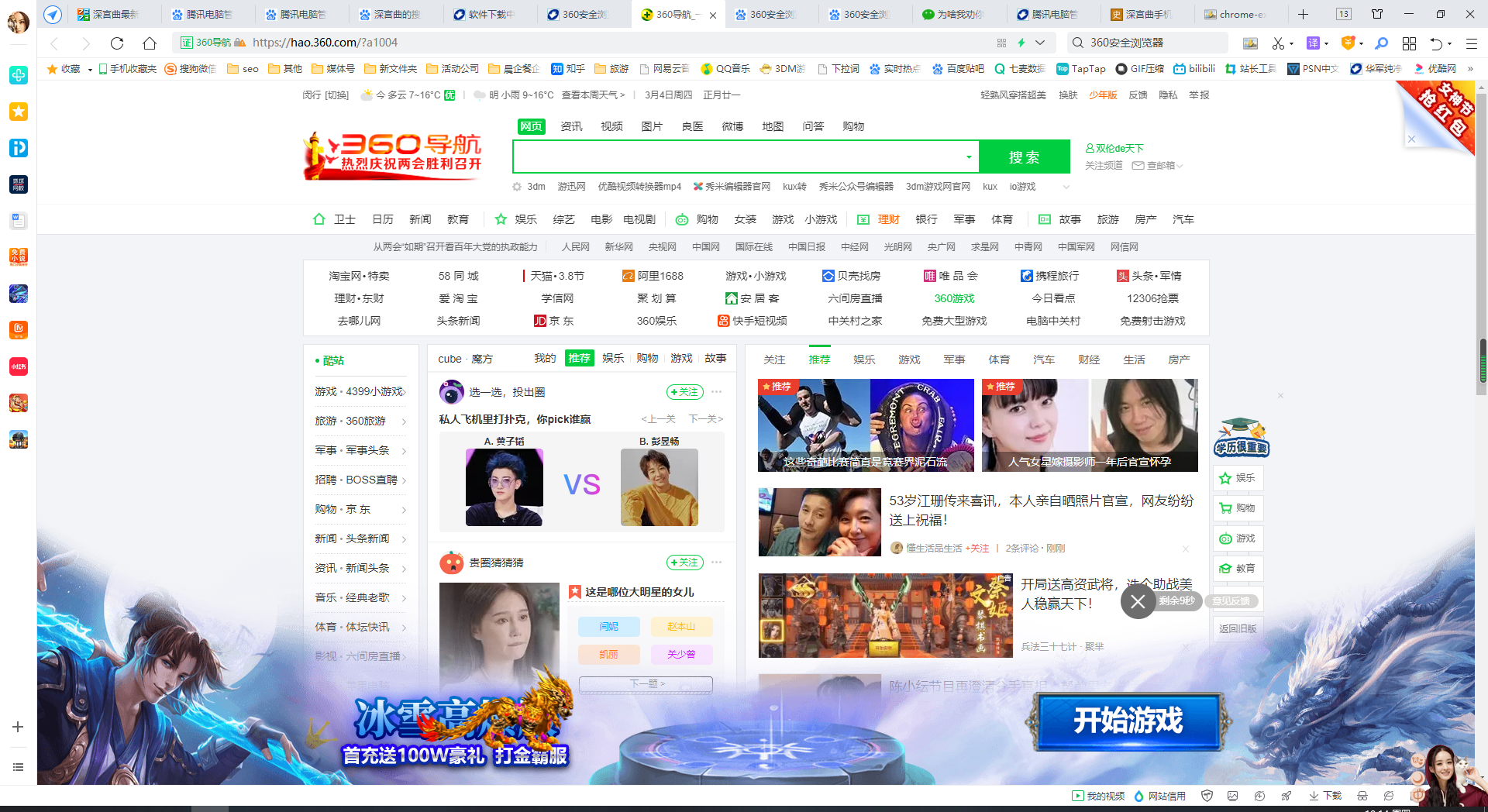Choose the 闫妮 answer option

tap(609, 626)
